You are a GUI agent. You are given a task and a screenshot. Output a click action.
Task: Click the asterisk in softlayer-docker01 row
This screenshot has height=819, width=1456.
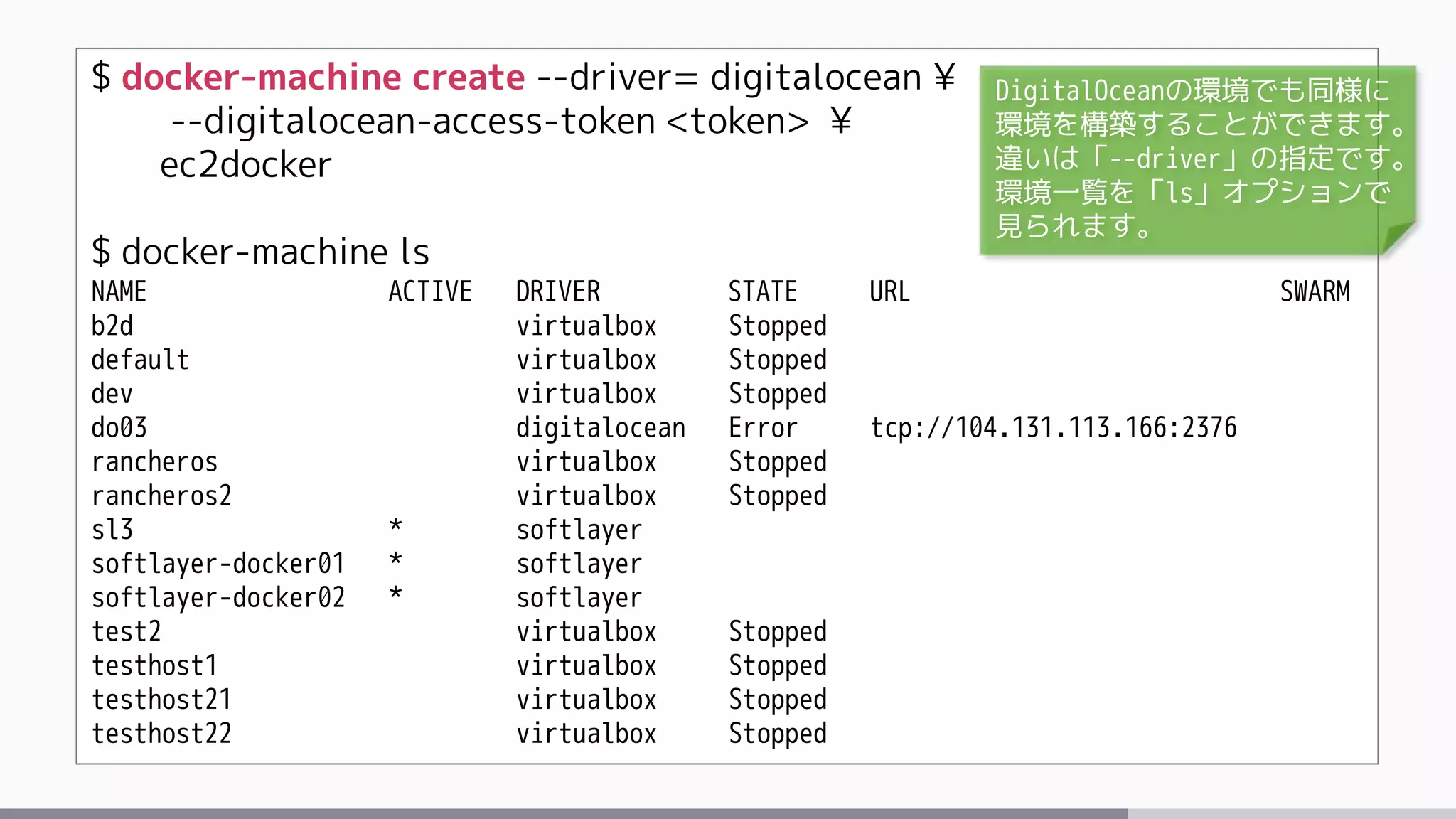[x=396, y=560]
